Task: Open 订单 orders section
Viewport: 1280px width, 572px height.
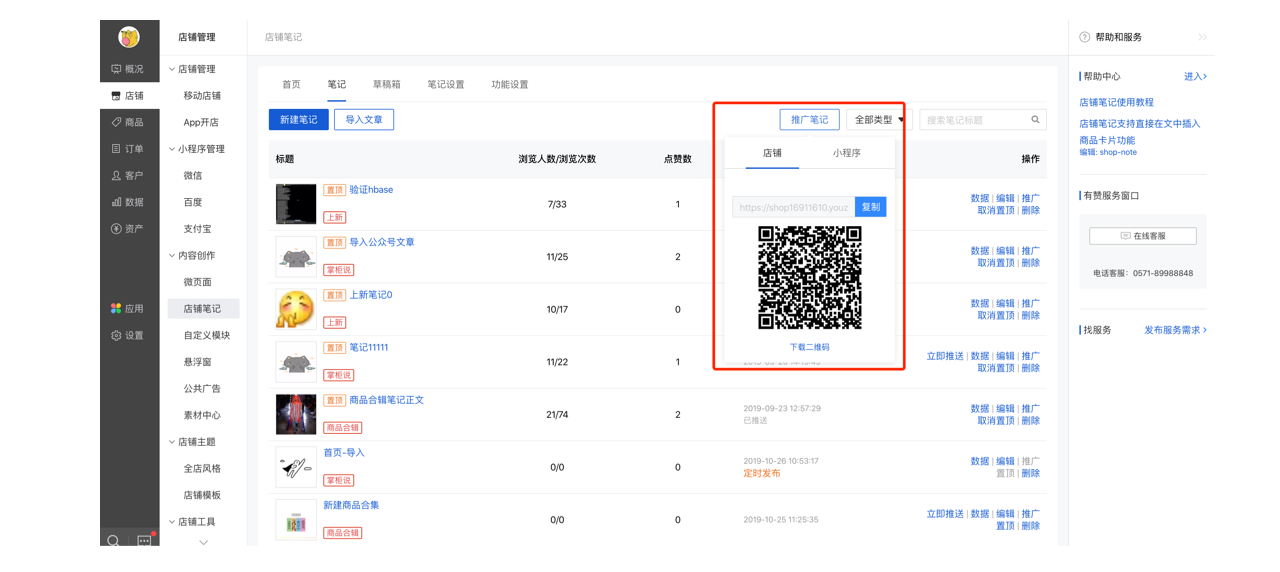Action: tap(128, 149)
